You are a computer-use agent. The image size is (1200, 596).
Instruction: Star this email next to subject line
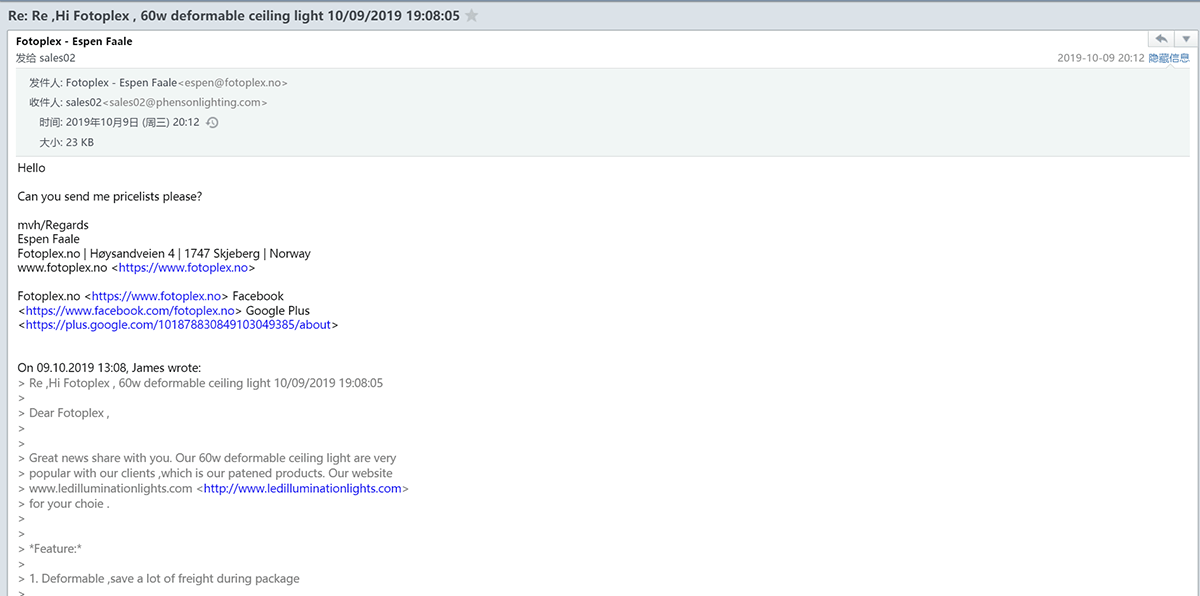tap(472, 16)
